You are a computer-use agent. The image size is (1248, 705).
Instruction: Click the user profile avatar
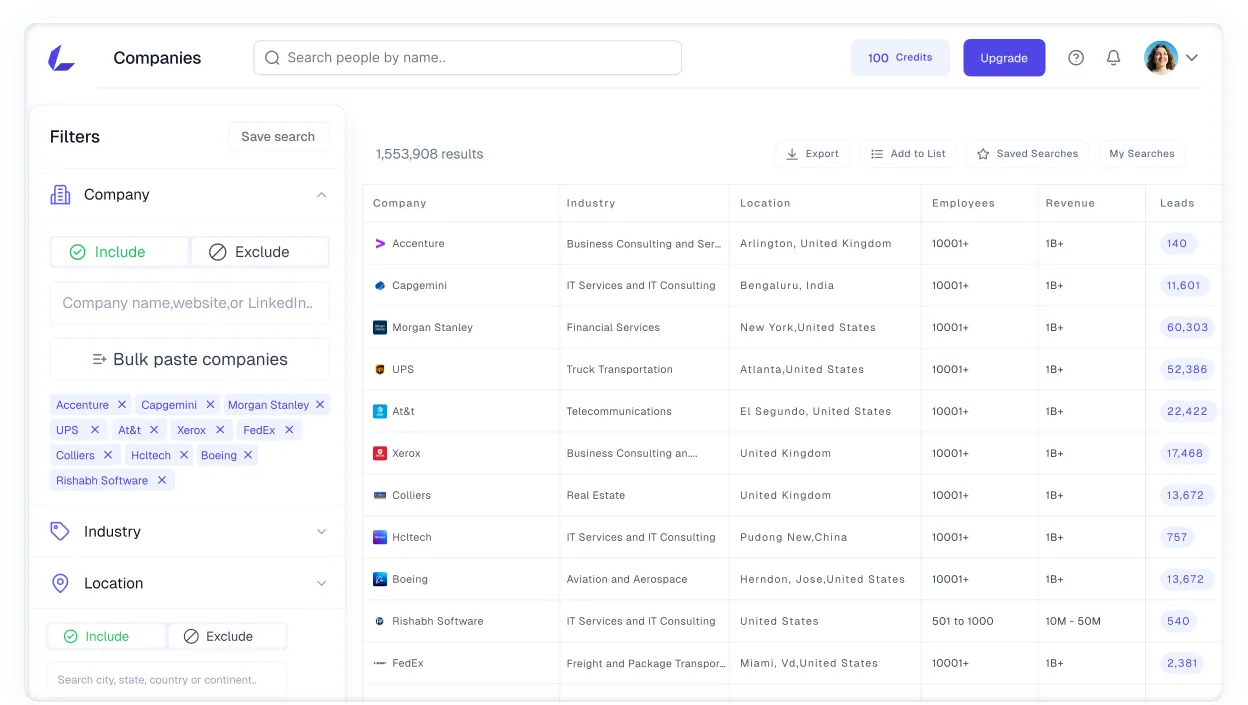click(x=1161, y=58)
